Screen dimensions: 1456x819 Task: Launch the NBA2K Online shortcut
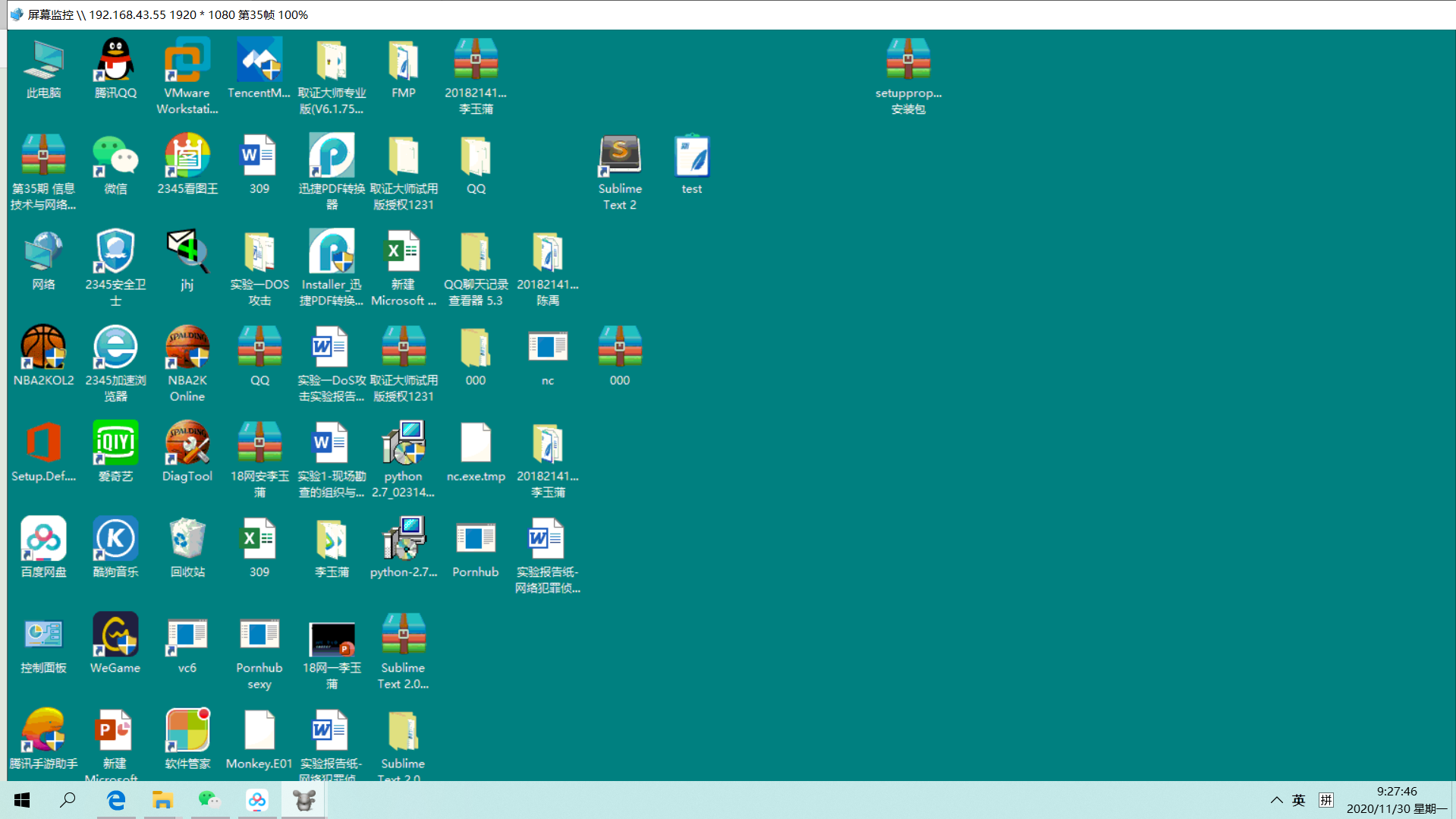[187, 364]
